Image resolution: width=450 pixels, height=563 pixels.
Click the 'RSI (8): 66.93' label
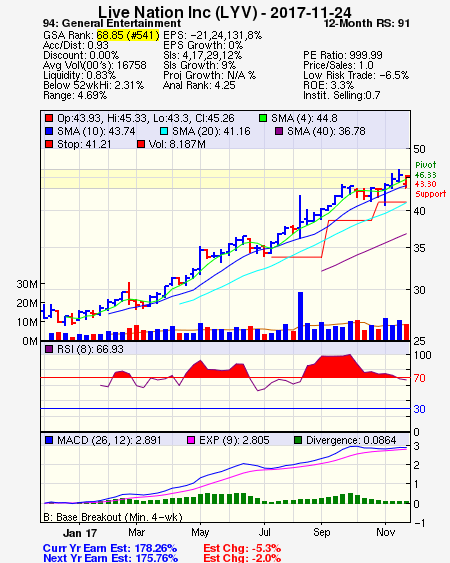point(90,349)
